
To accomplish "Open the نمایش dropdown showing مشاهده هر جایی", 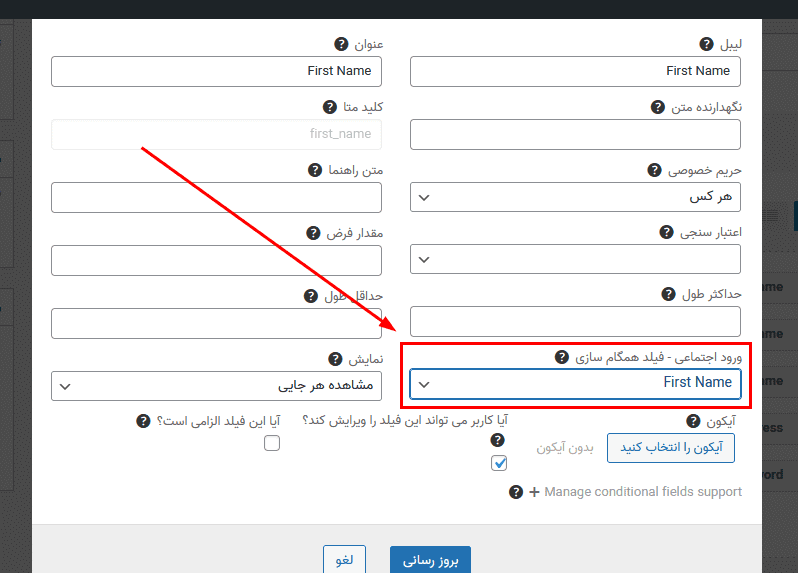I will pyautogui.click(x=216, y=386).
